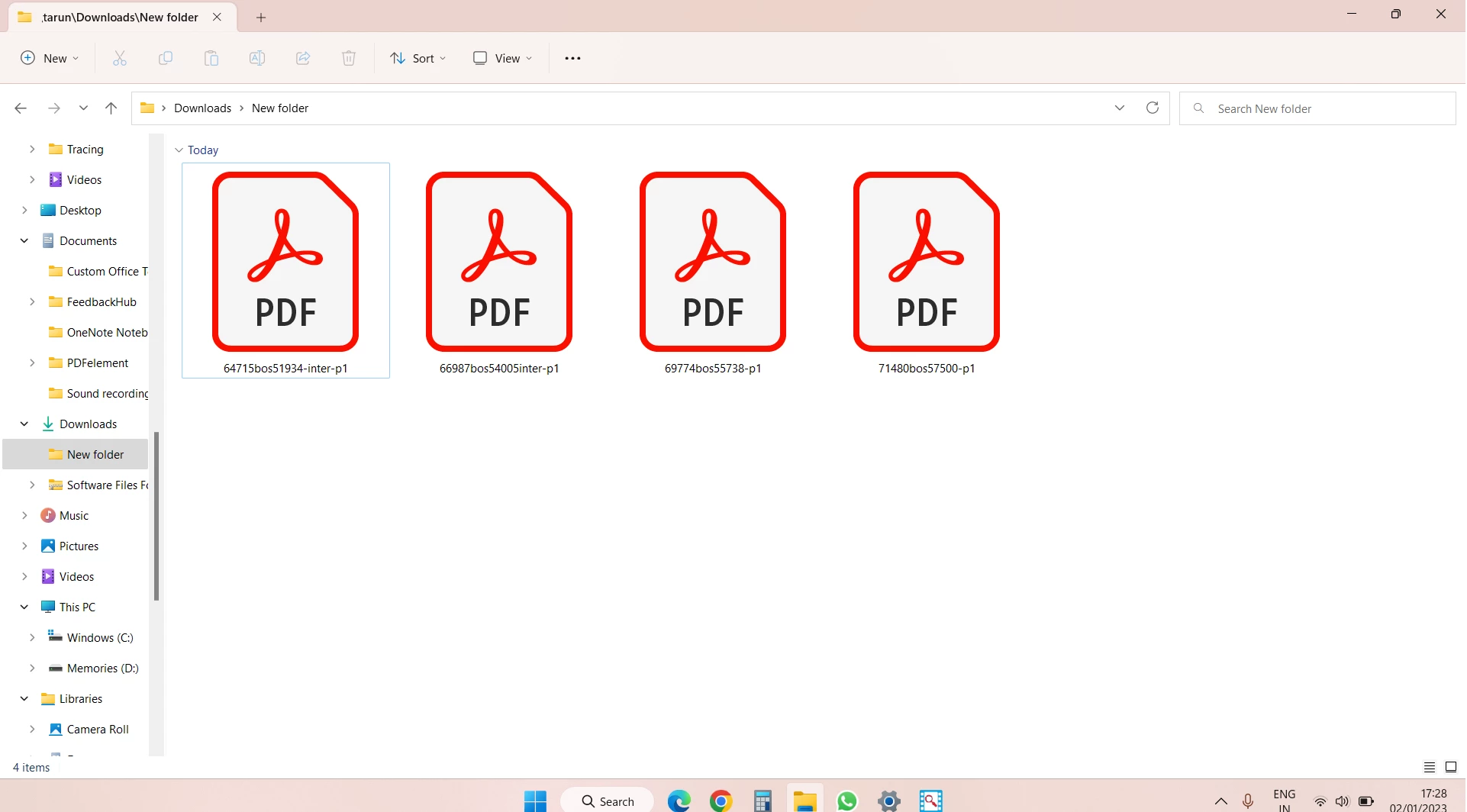Select Memories (D:) drive
This screenshot has width=1467, height=812.
102,668
